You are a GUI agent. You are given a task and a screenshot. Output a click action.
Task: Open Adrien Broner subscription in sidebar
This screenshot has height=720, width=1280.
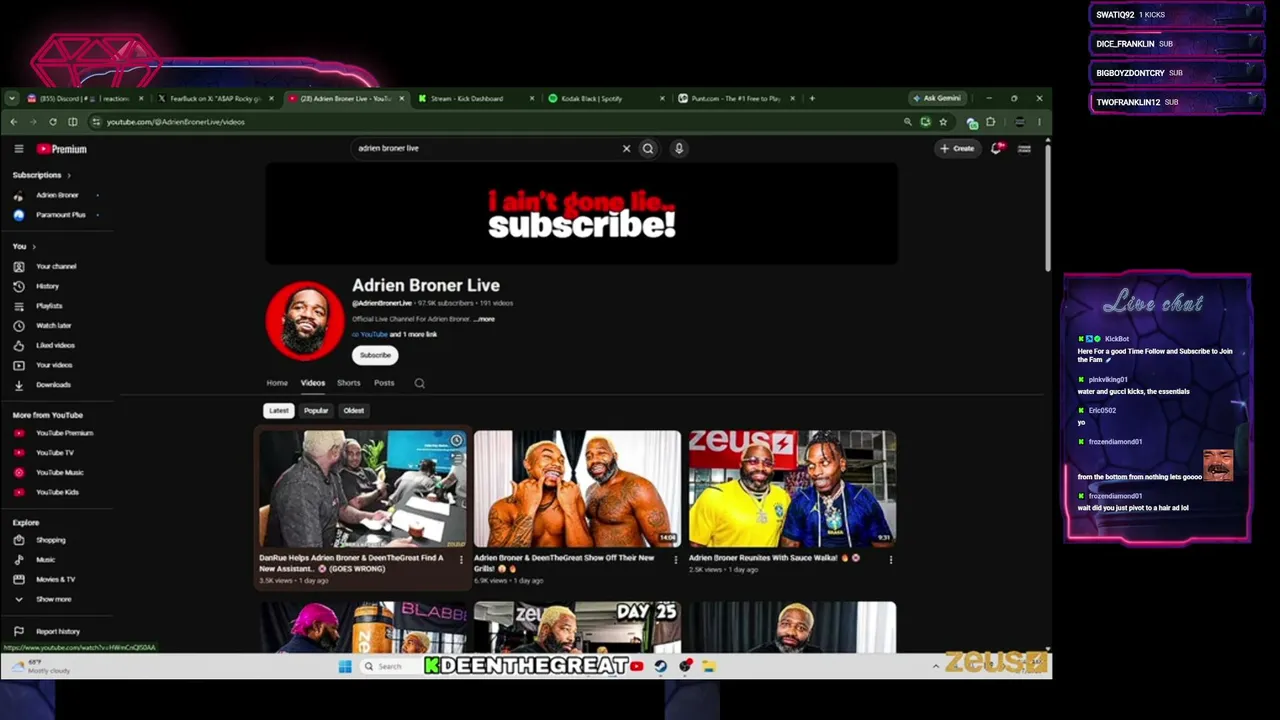pyautogui.click(x=55, y=195)
